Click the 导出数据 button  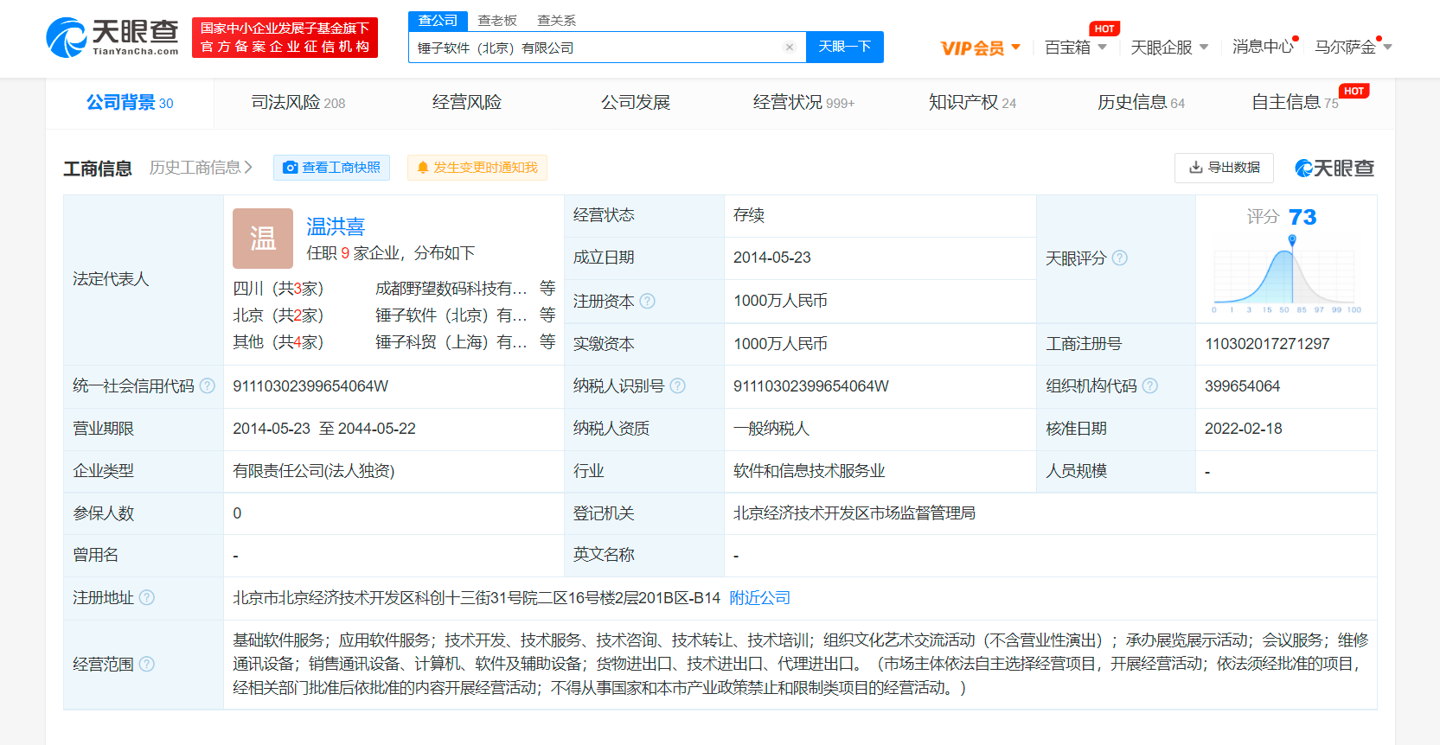click(x=1224, y=168)
